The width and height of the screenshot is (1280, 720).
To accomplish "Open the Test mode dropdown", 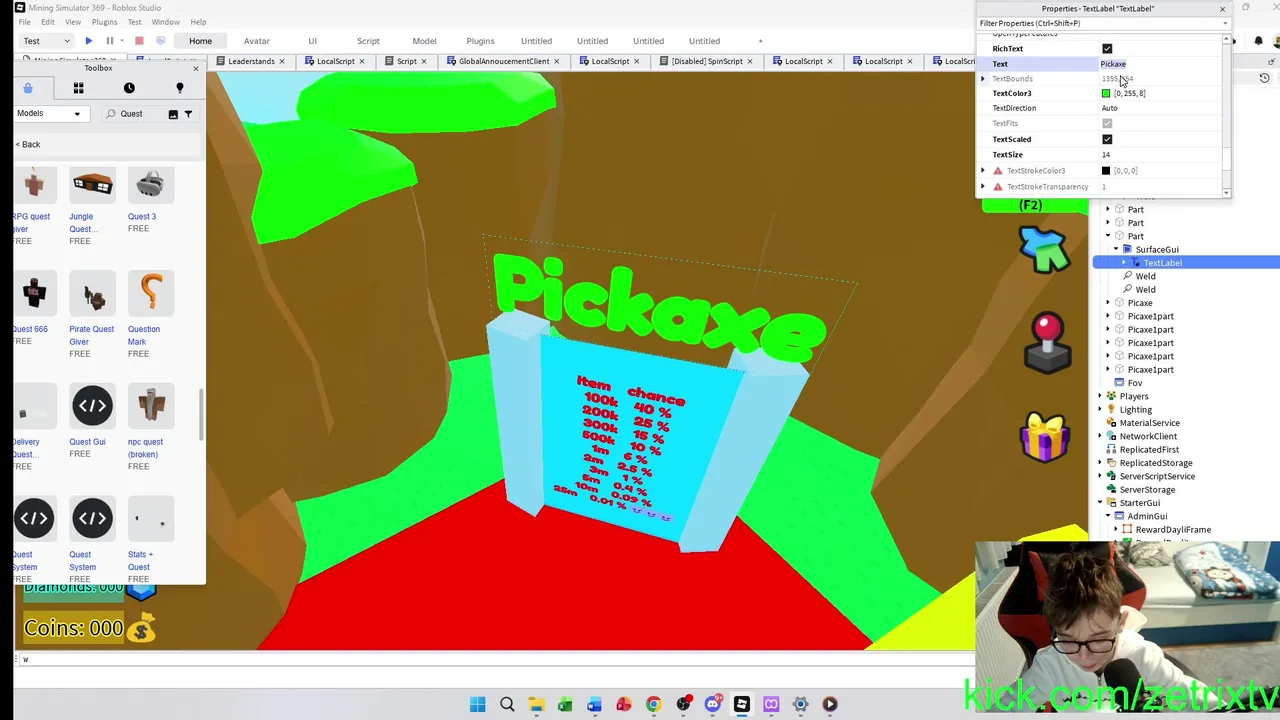I will (47, 41).
